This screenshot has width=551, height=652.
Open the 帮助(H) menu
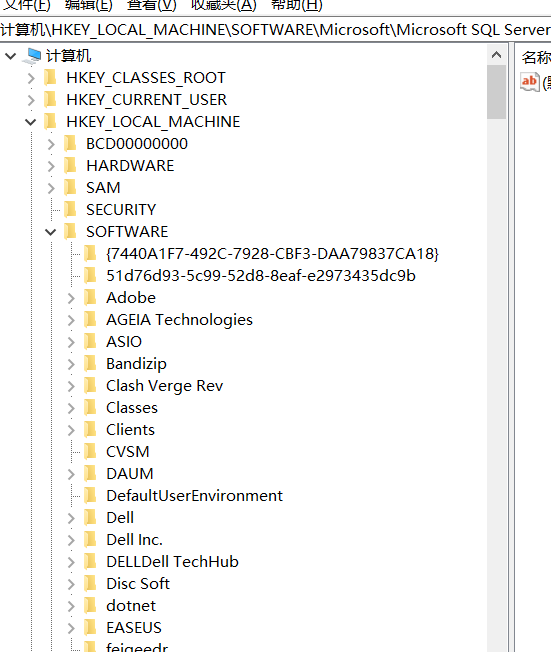(297, 5)
